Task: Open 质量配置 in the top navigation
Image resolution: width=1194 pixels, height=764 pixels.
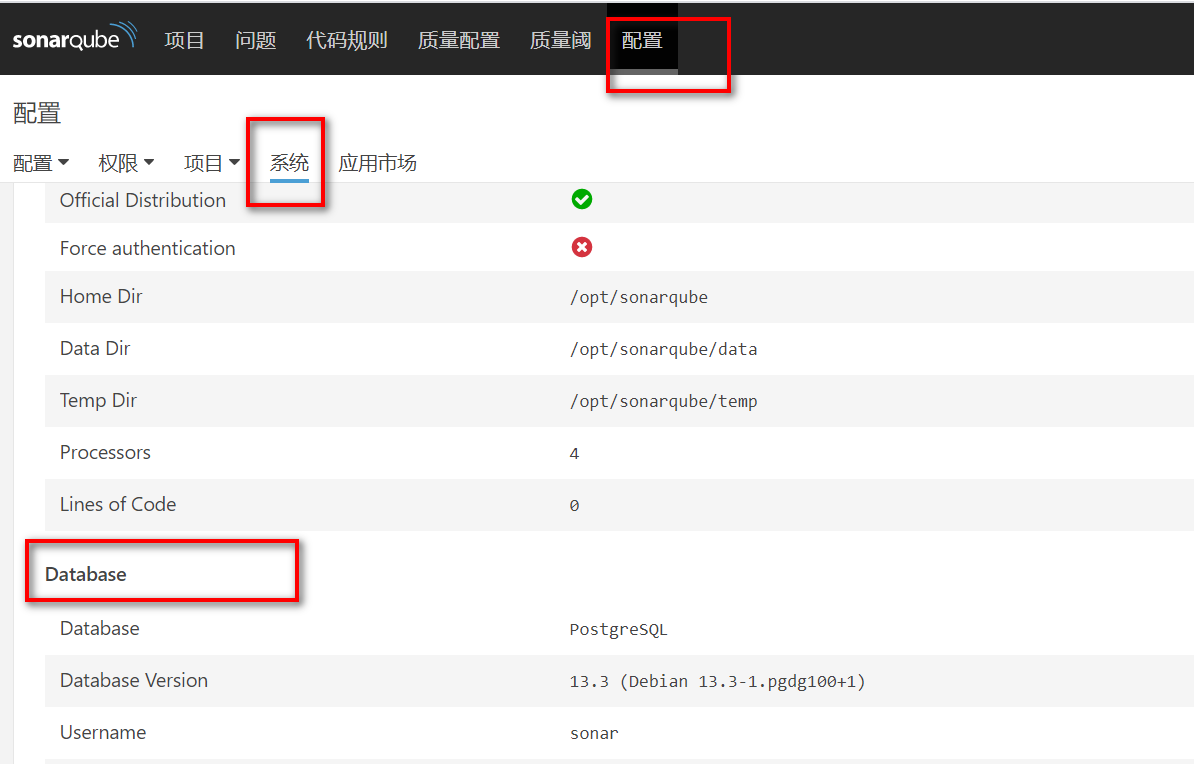Action: (458, 40)
